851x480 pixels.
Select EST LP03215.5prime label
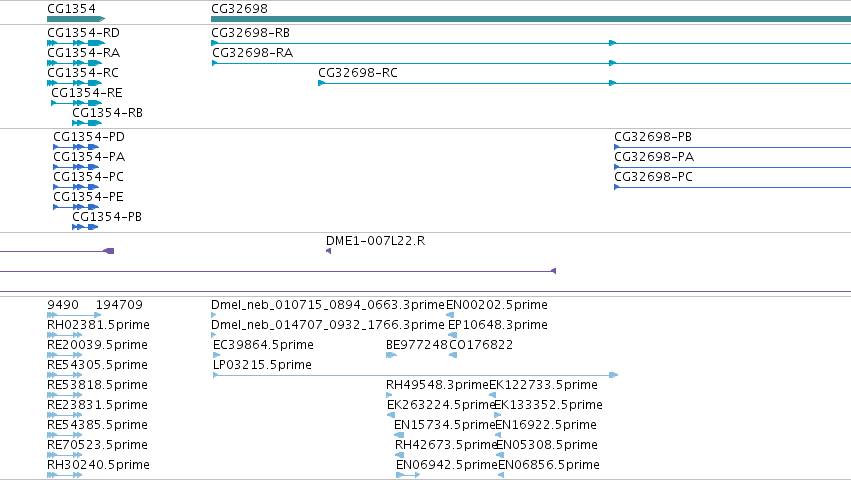tap(262, 365)
